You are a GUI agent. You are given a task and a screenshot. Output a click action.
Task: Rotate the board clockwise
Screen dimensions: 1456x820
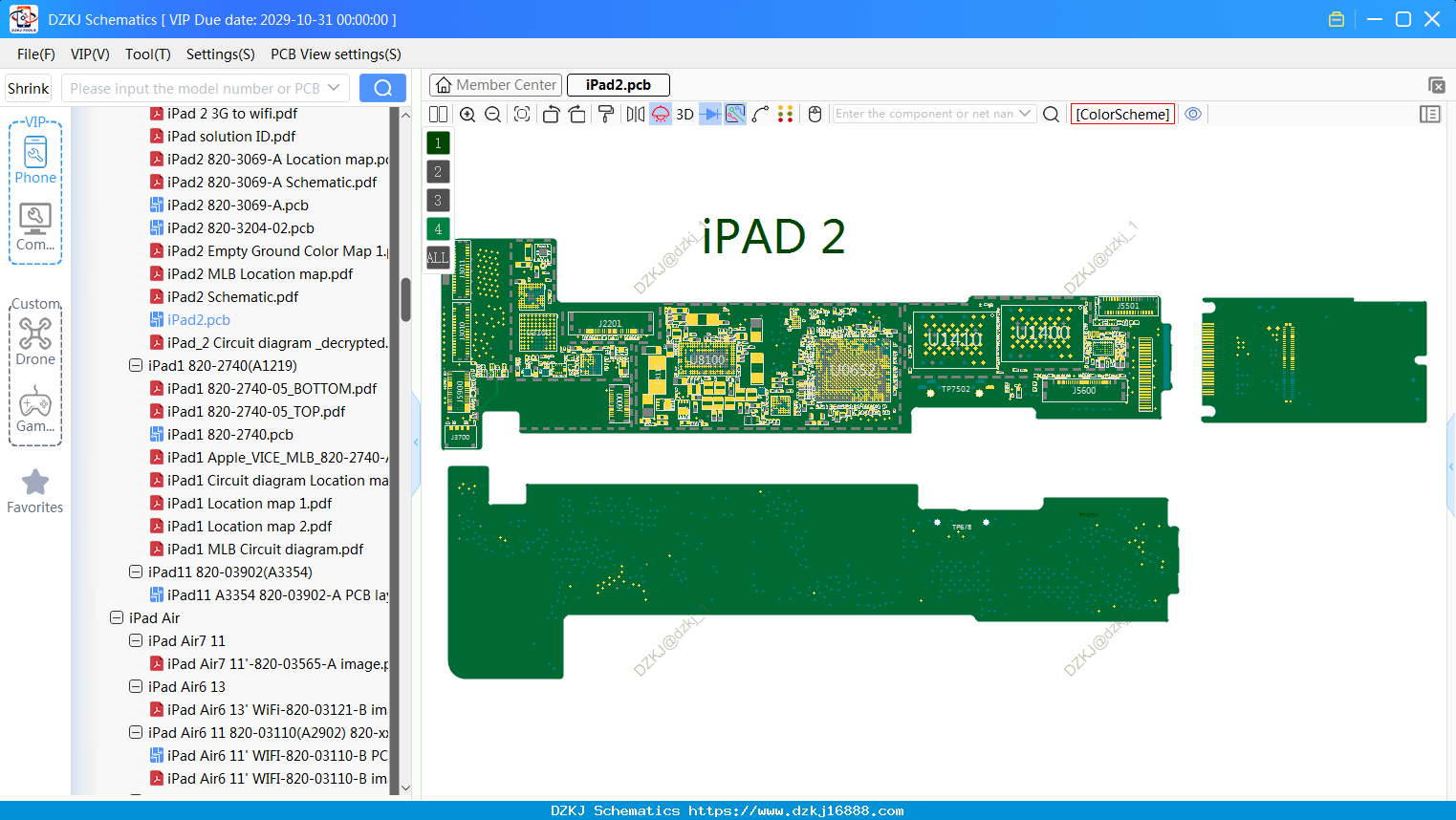pos(577,115)
